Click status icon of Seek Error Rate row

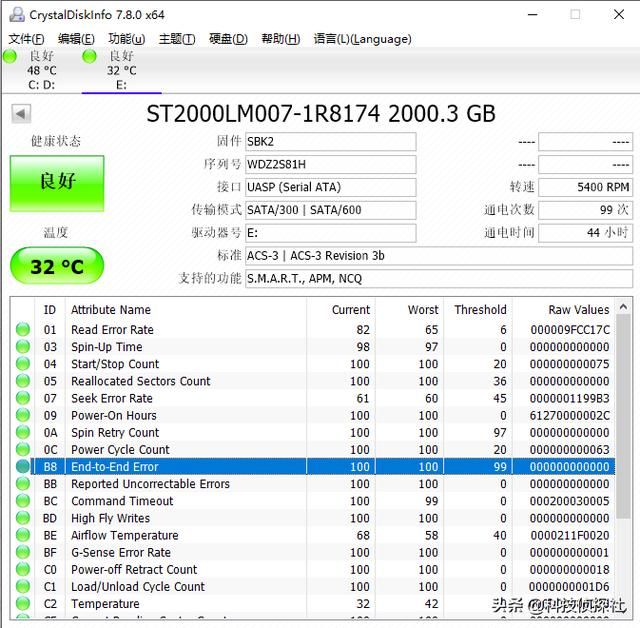[23, 398]
